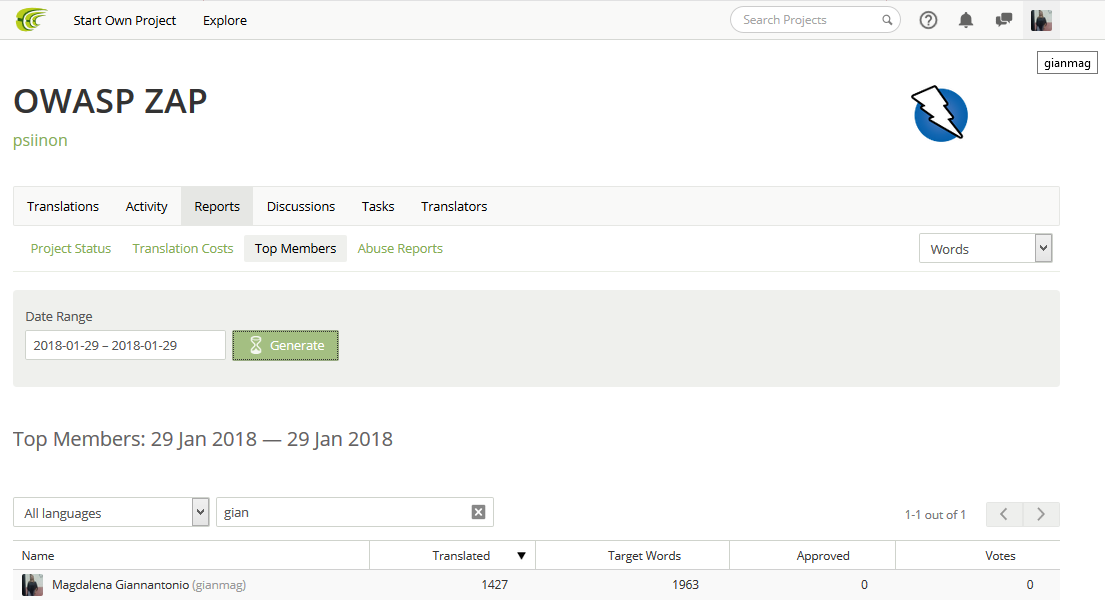The height and width of the screenshot is (607, 1105).
Task: Open the Tasks tab
Action: click(x=378, y=207)
